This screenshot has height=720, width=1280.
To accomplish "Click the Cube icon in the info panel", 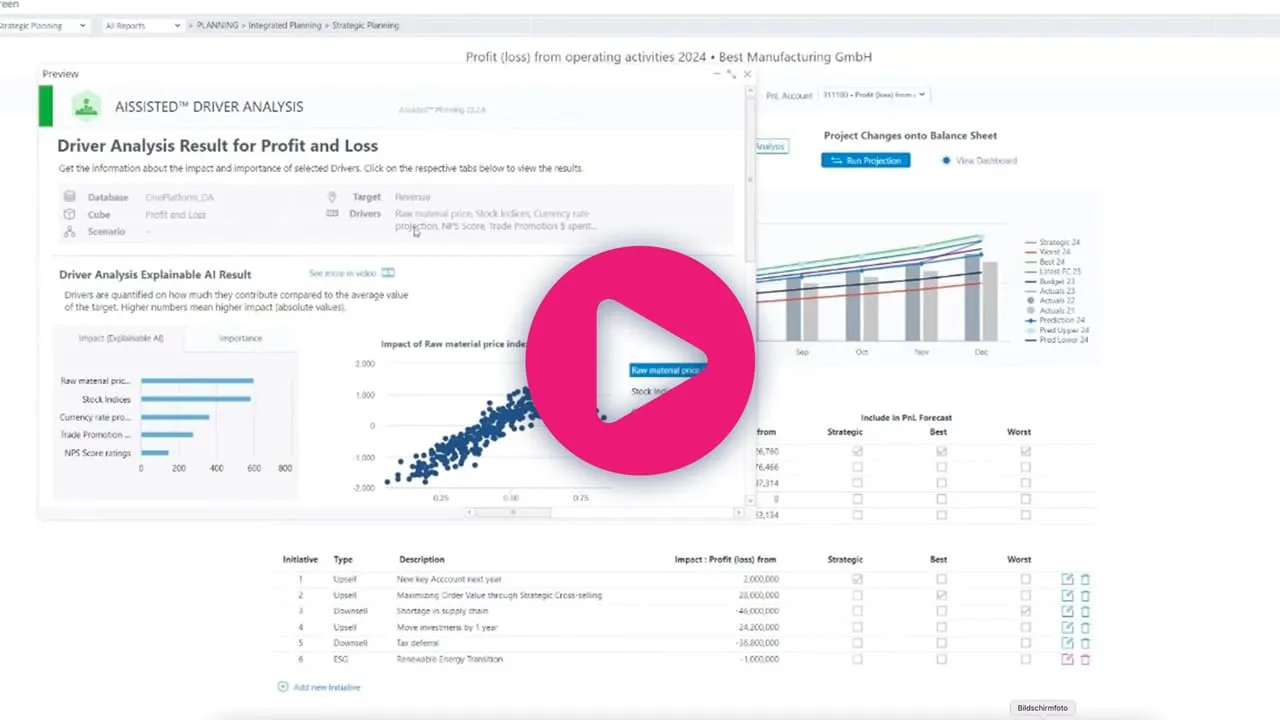I will tap(69, 214).
